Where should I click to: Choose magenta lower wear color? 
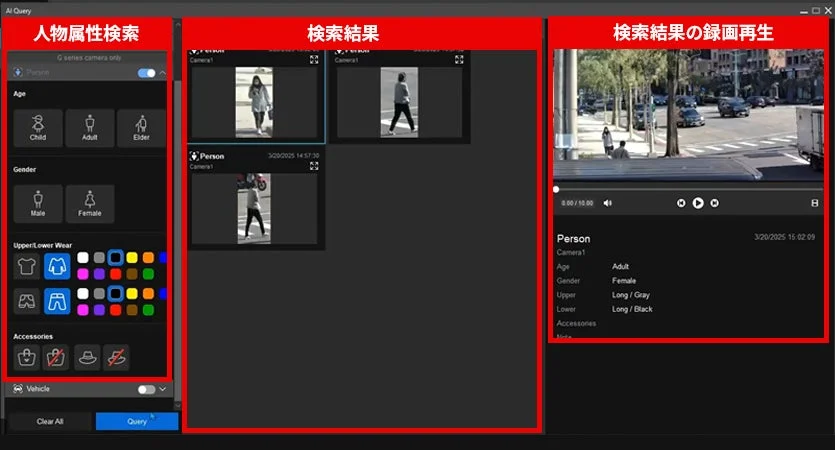coord(83,310)
